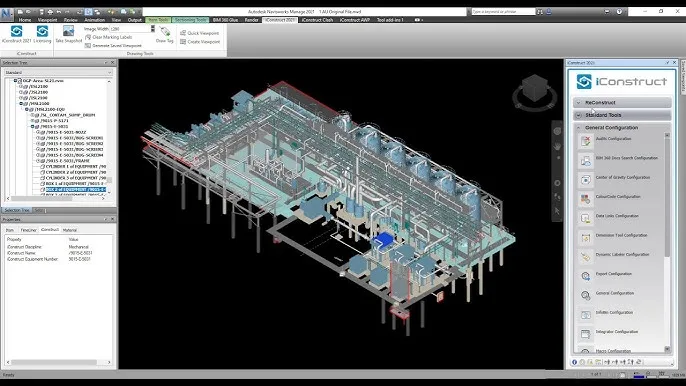Switch to Selection Tree bottom tab
This screenshot has height=386, width=686.
tap(17, 211)
